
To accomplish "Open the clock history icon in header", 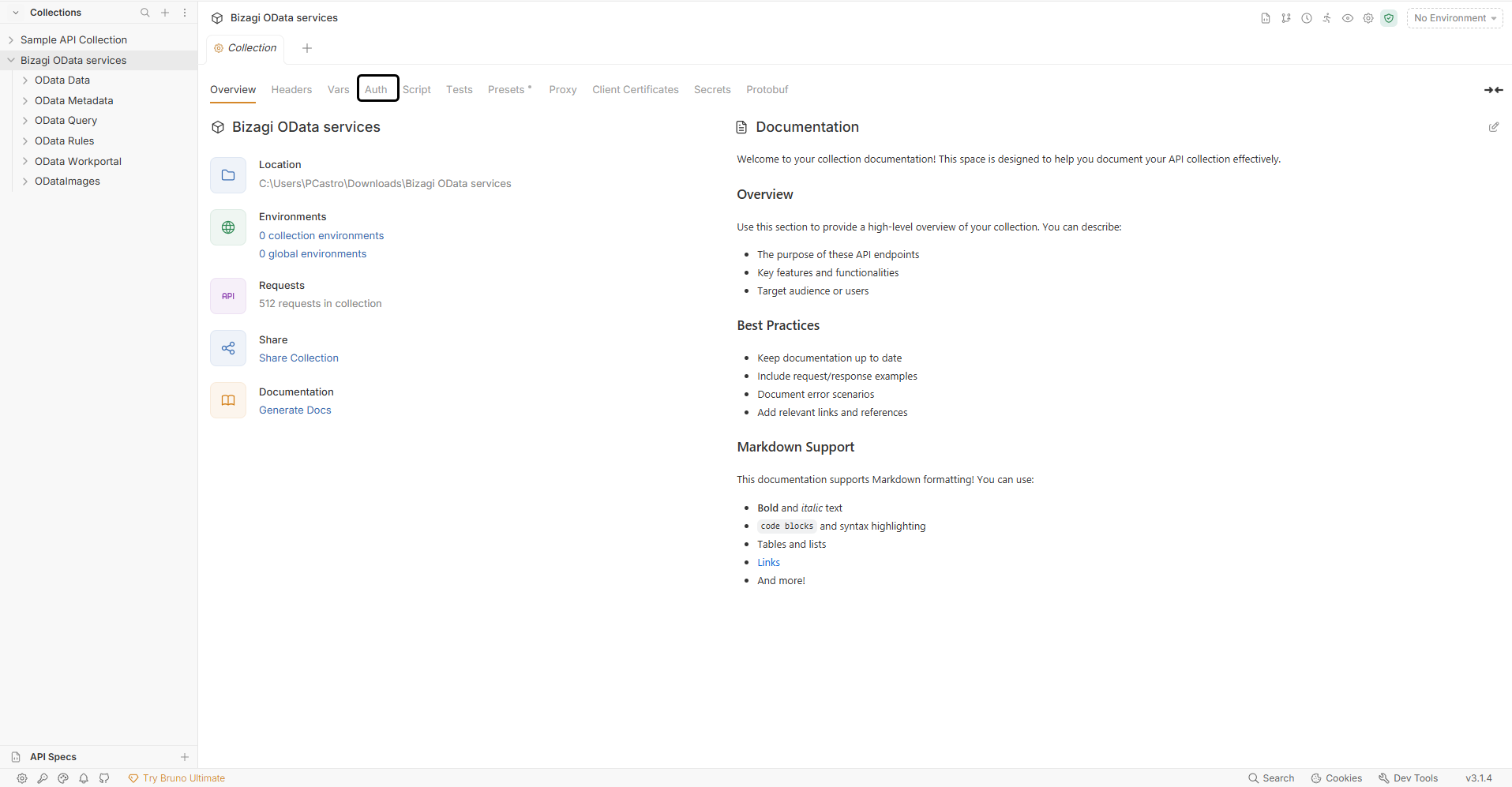I will coord(1307,18).
